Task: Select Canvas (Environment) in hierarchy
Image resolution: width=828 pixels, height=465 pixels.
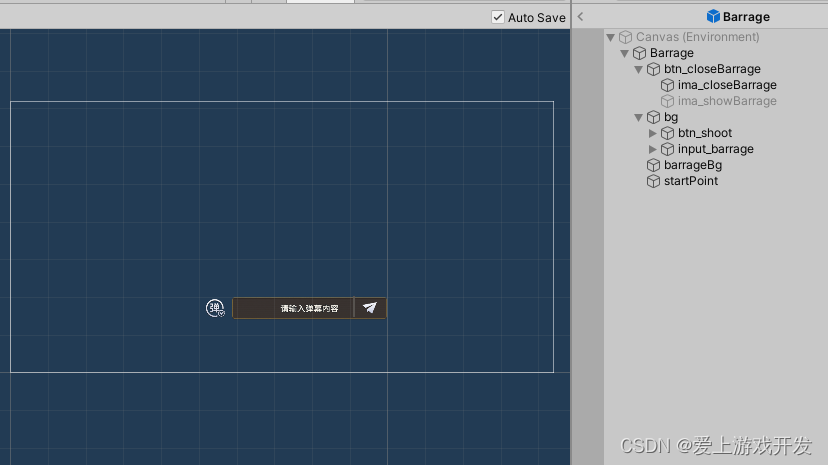Action: point(697,37)
